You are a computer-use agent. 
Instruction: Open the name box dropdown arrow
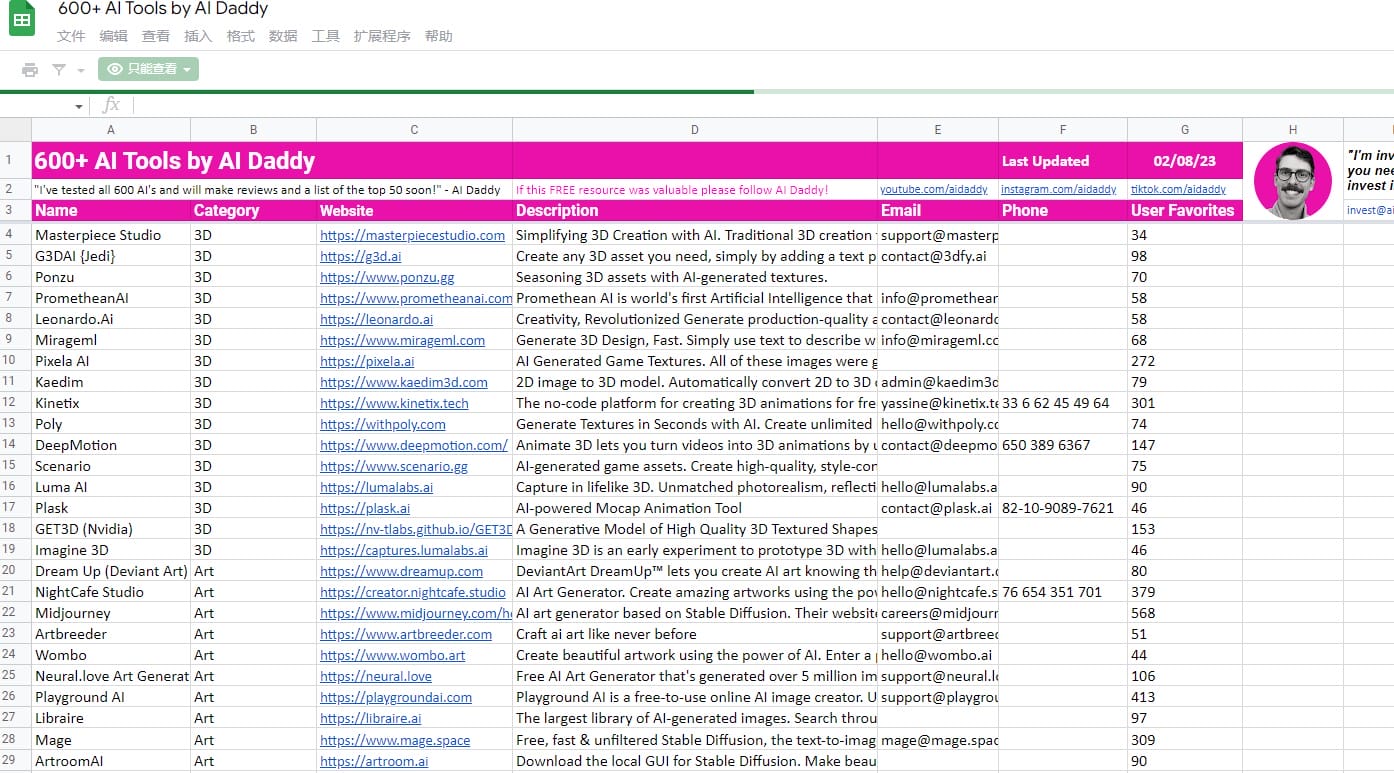(79, 106)
